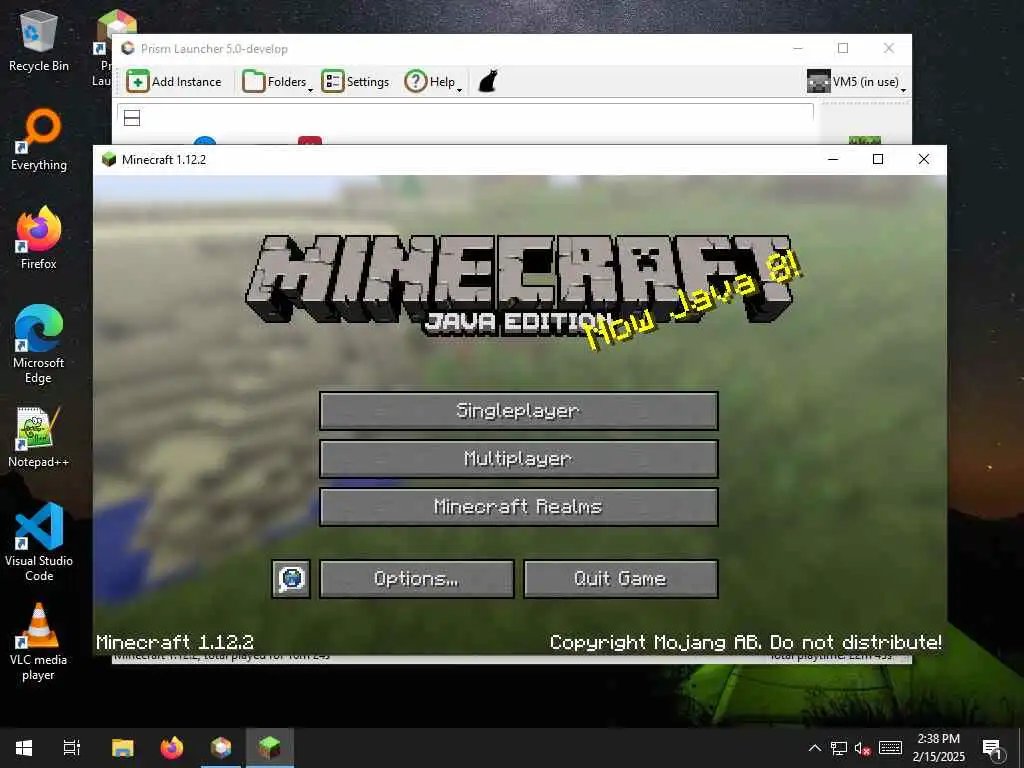Open the clock showing 2:38 PM

(938, 748)
